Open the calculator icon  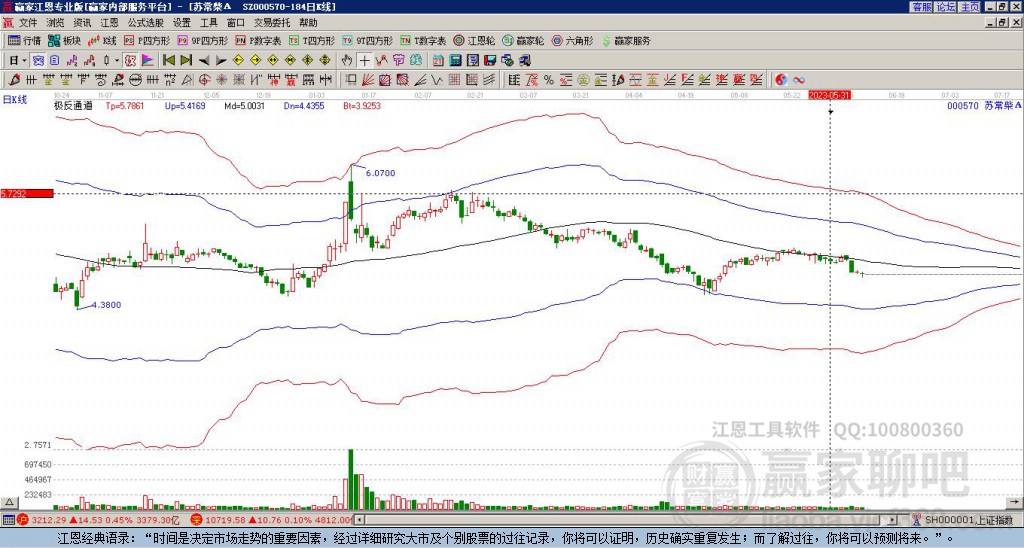tap(455, 61)
